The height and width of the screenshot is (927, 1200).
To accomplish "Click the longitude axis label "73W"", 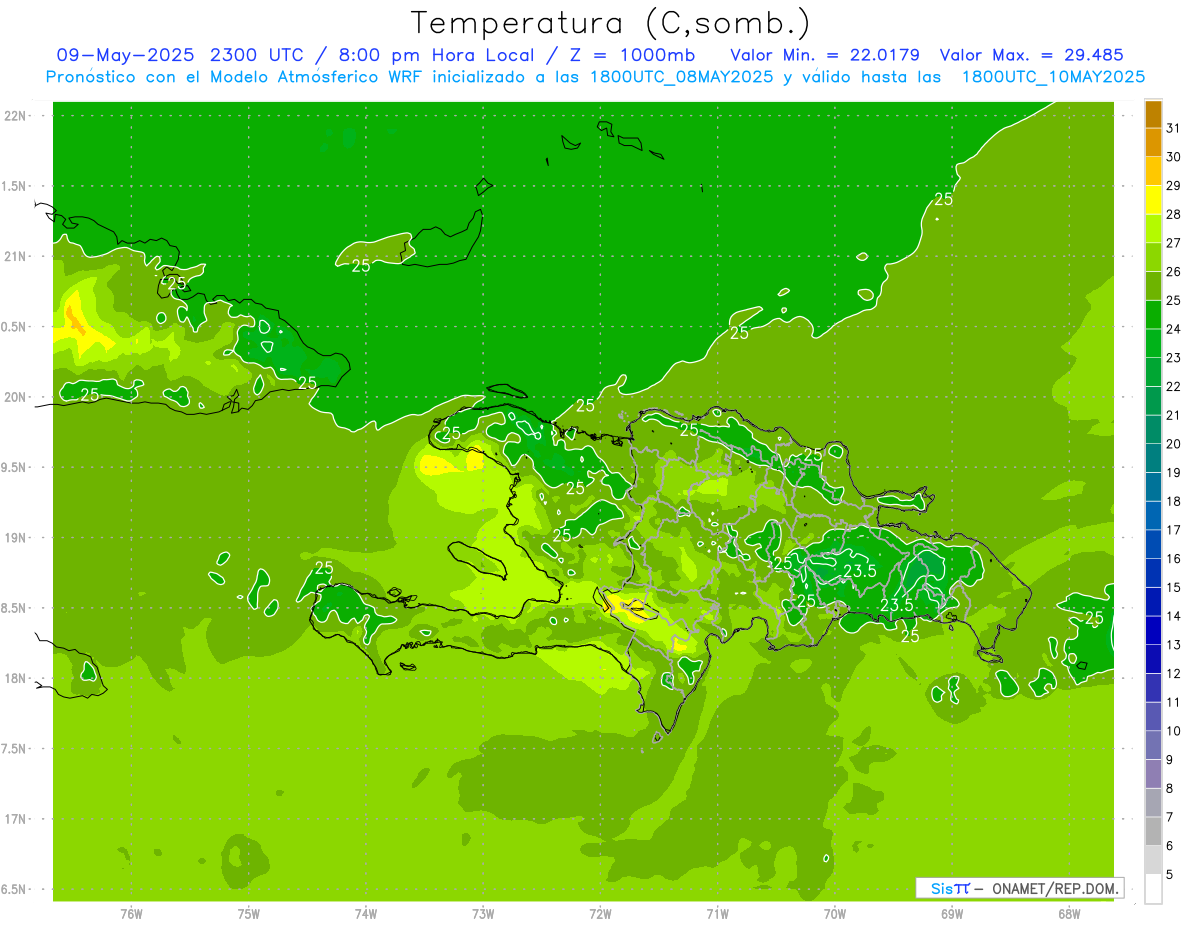I will click(x=483, y=914).
